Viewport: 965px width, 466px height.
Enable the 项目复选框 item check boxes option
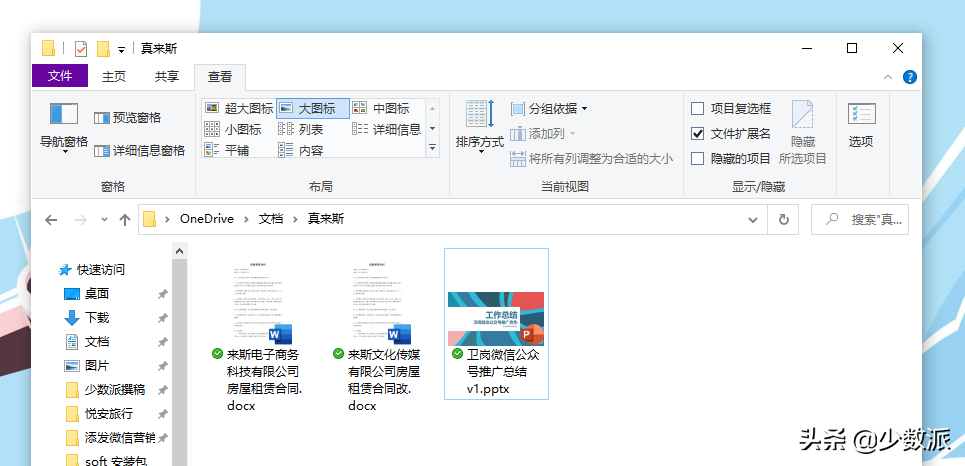point(731,109)
